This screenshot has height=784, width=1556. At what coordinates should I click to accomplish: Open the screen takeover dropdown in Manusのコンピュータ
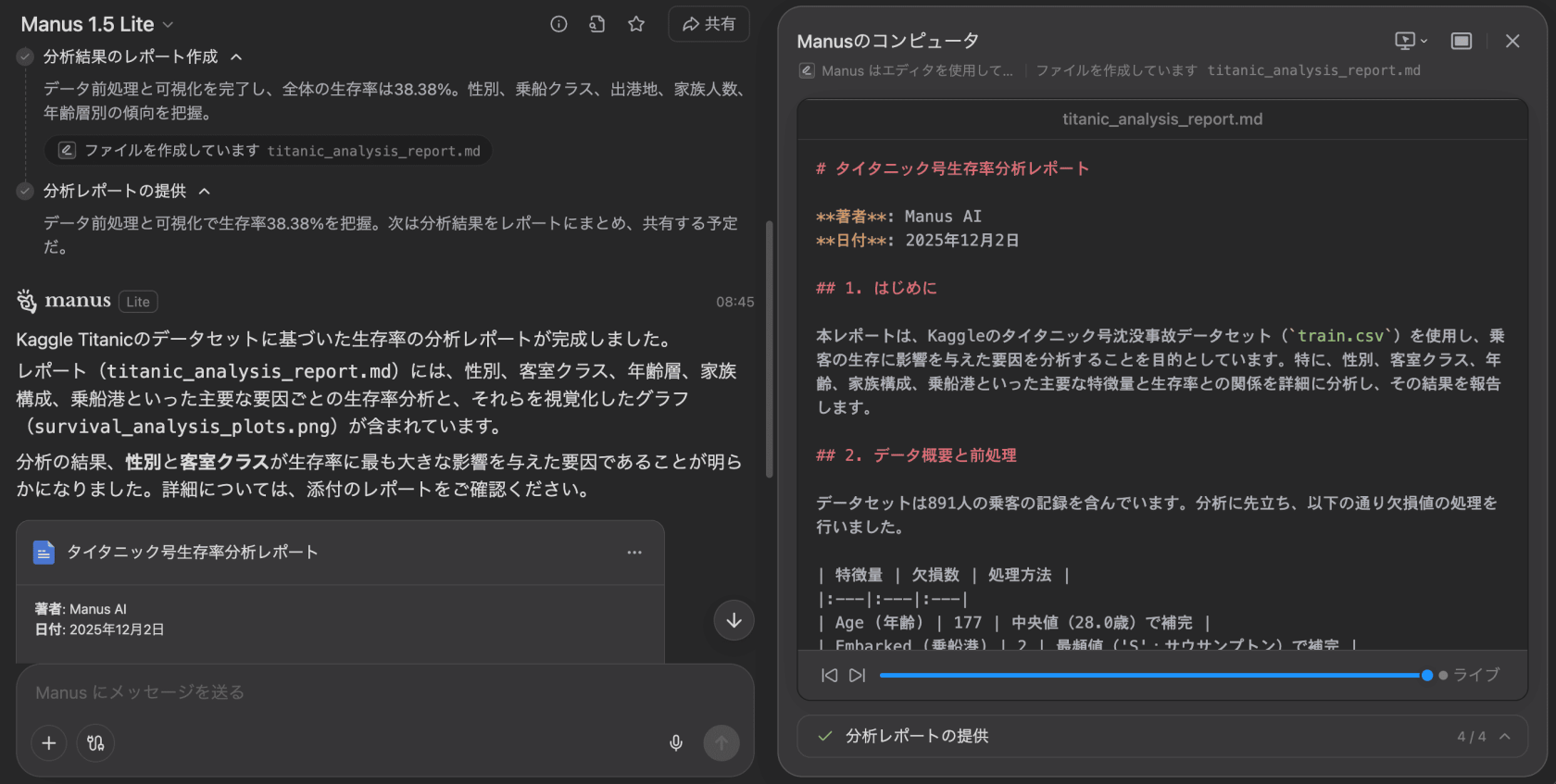pyautogui.click(x=1411, y=41)
